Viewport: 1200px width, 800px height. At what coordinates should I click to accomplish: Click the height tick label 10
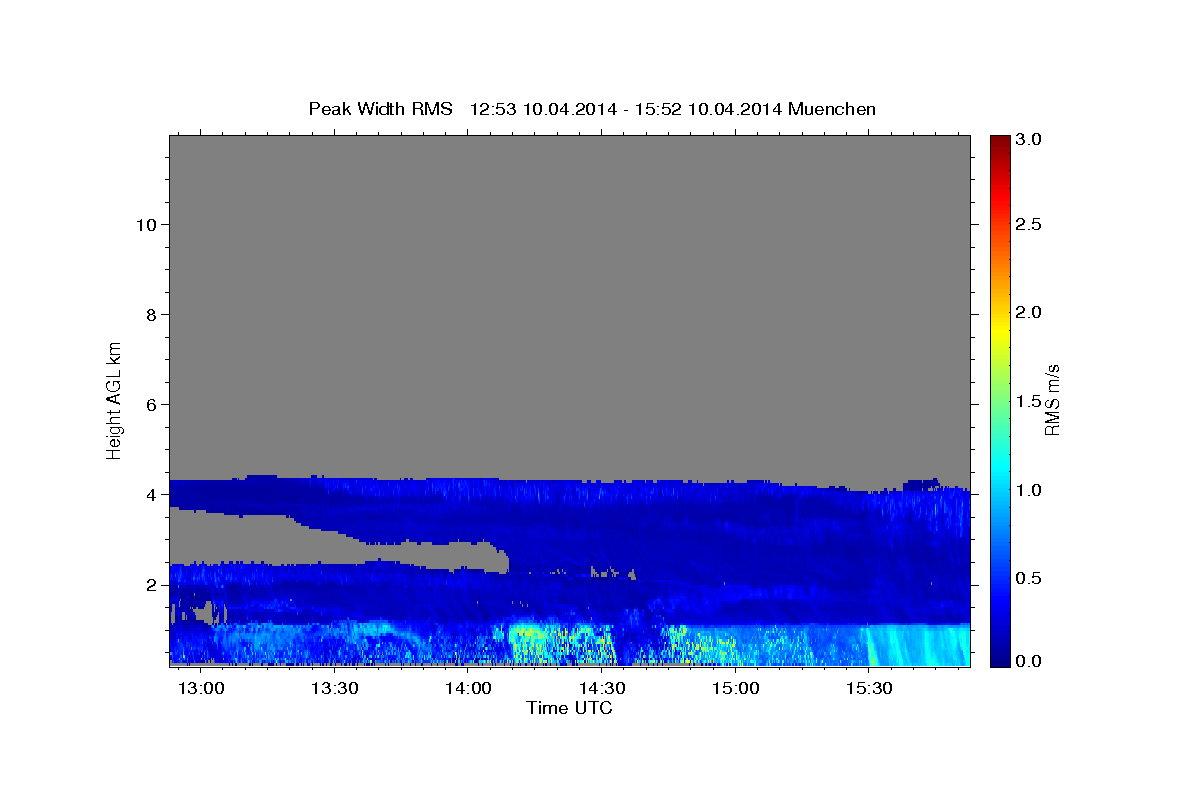click(x=147, y=225)
